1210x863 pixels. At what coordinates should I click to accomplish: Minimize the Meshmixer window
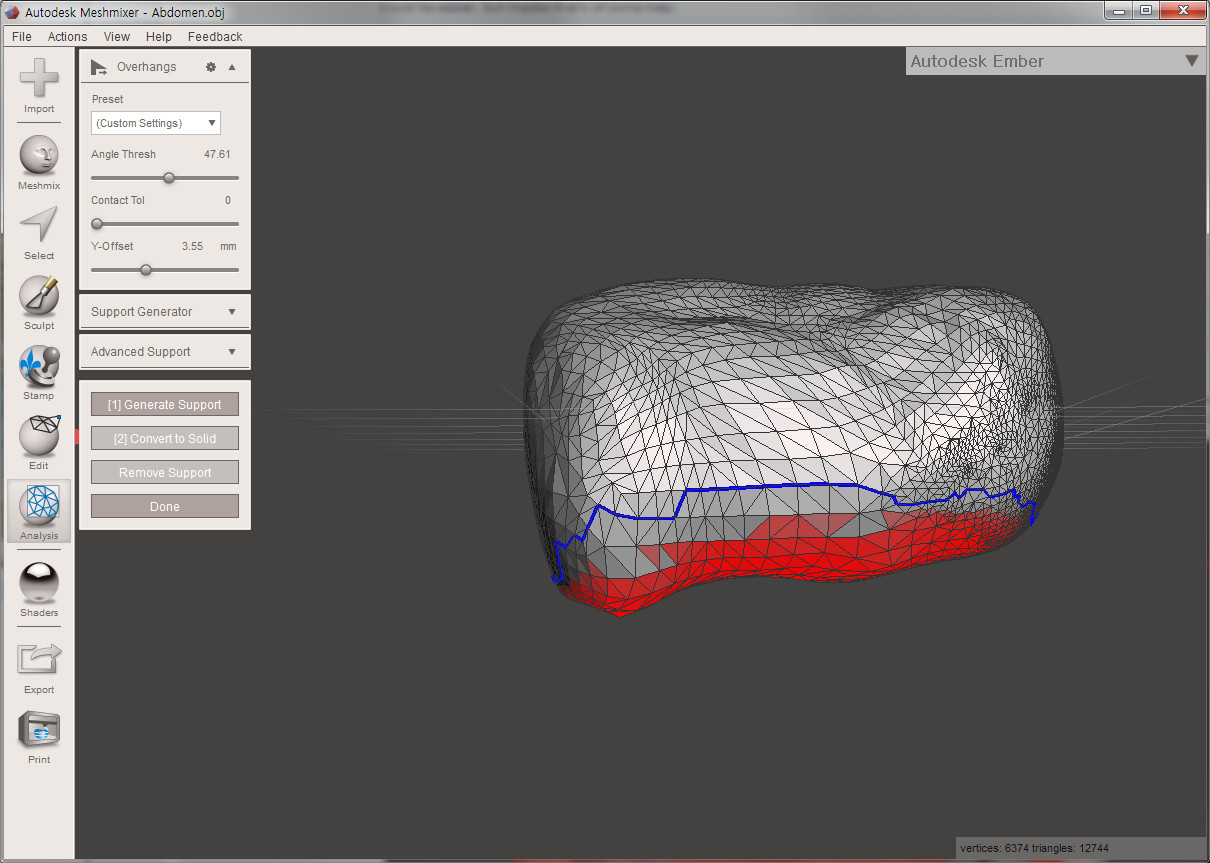click(x=1120, y=10)
